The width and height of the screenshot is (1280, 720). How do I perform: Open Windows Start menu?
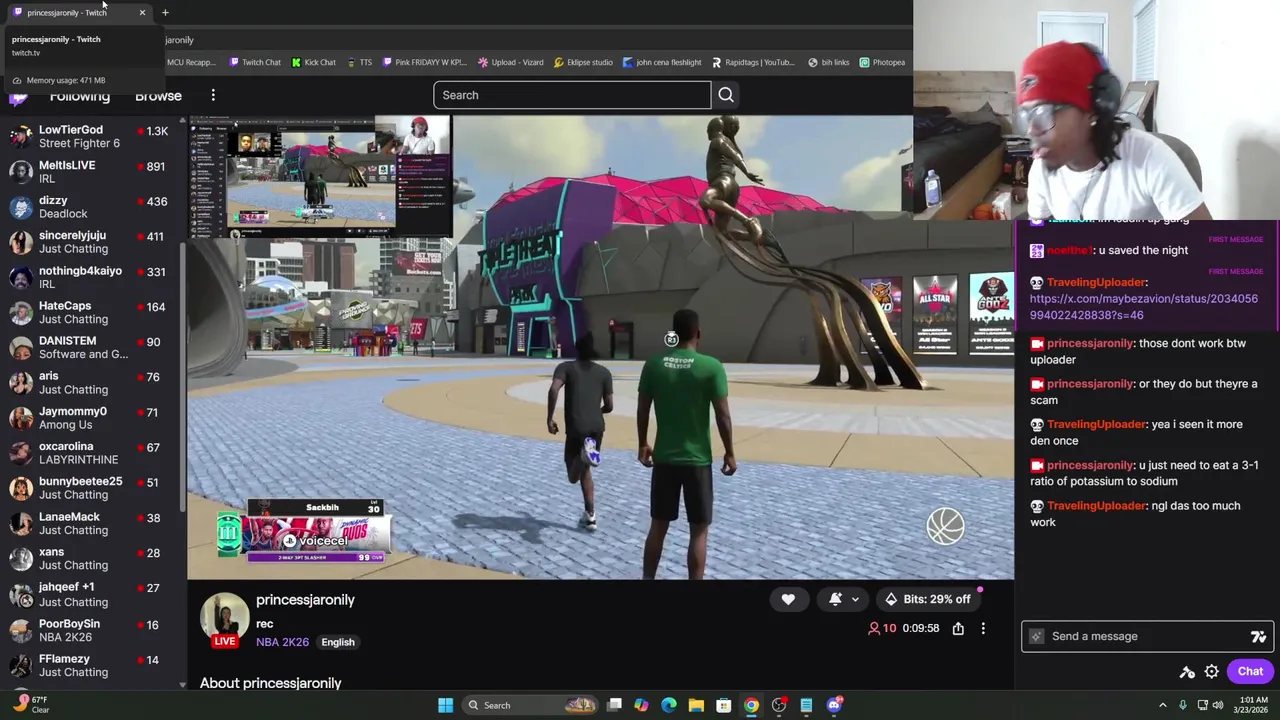pyautogui.click(x=445, y=705)
